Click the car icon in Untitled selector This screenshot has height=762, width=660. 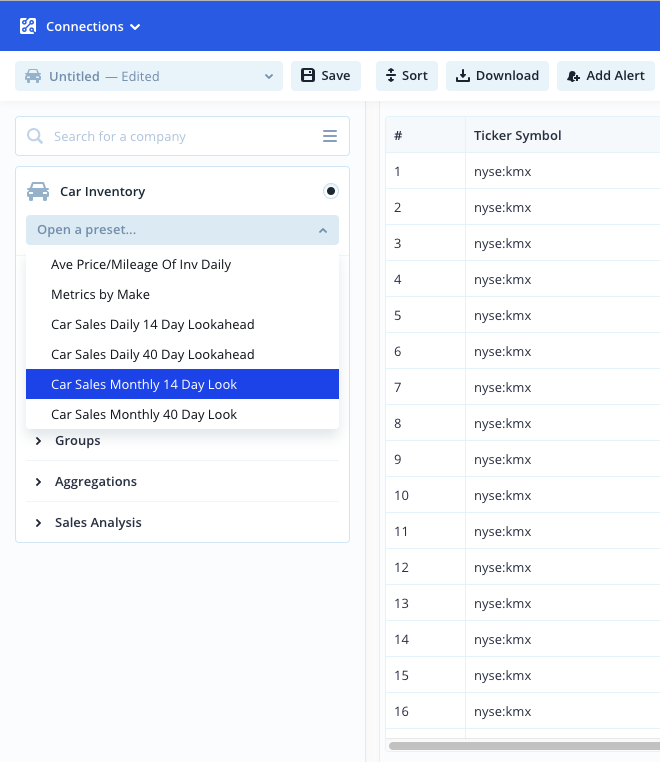33,76
